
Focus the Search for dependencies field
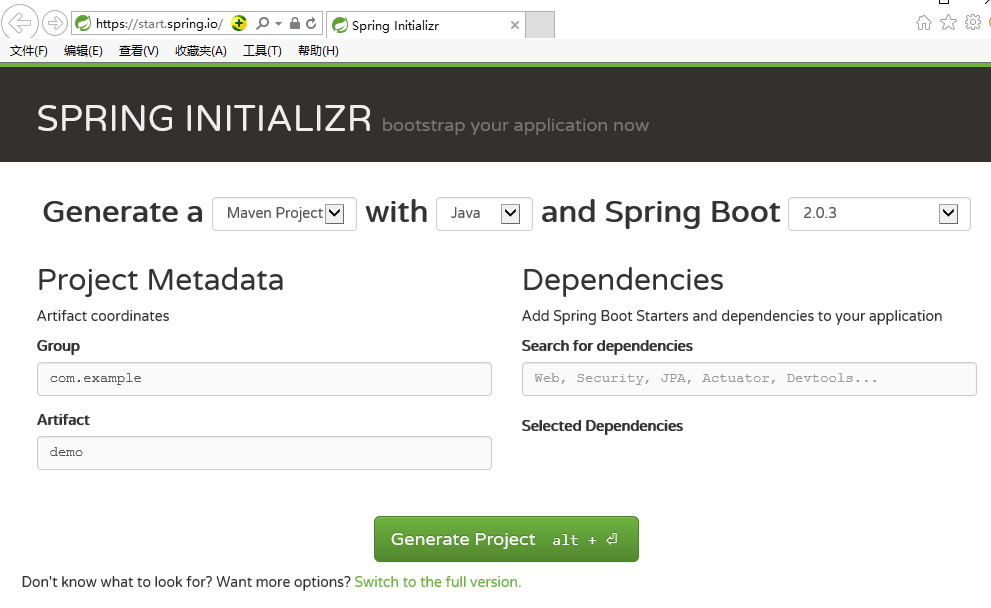pos(749,379)
